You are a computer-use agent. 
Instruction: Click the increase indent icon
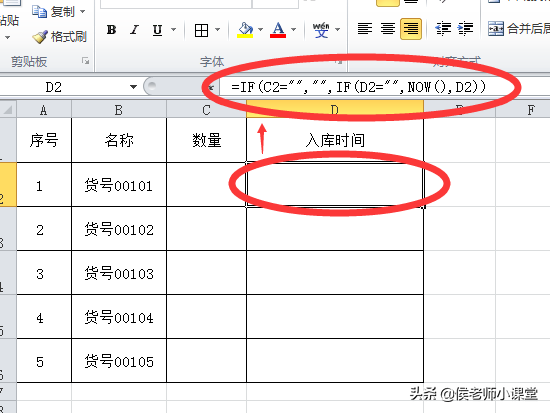(465, 29)
